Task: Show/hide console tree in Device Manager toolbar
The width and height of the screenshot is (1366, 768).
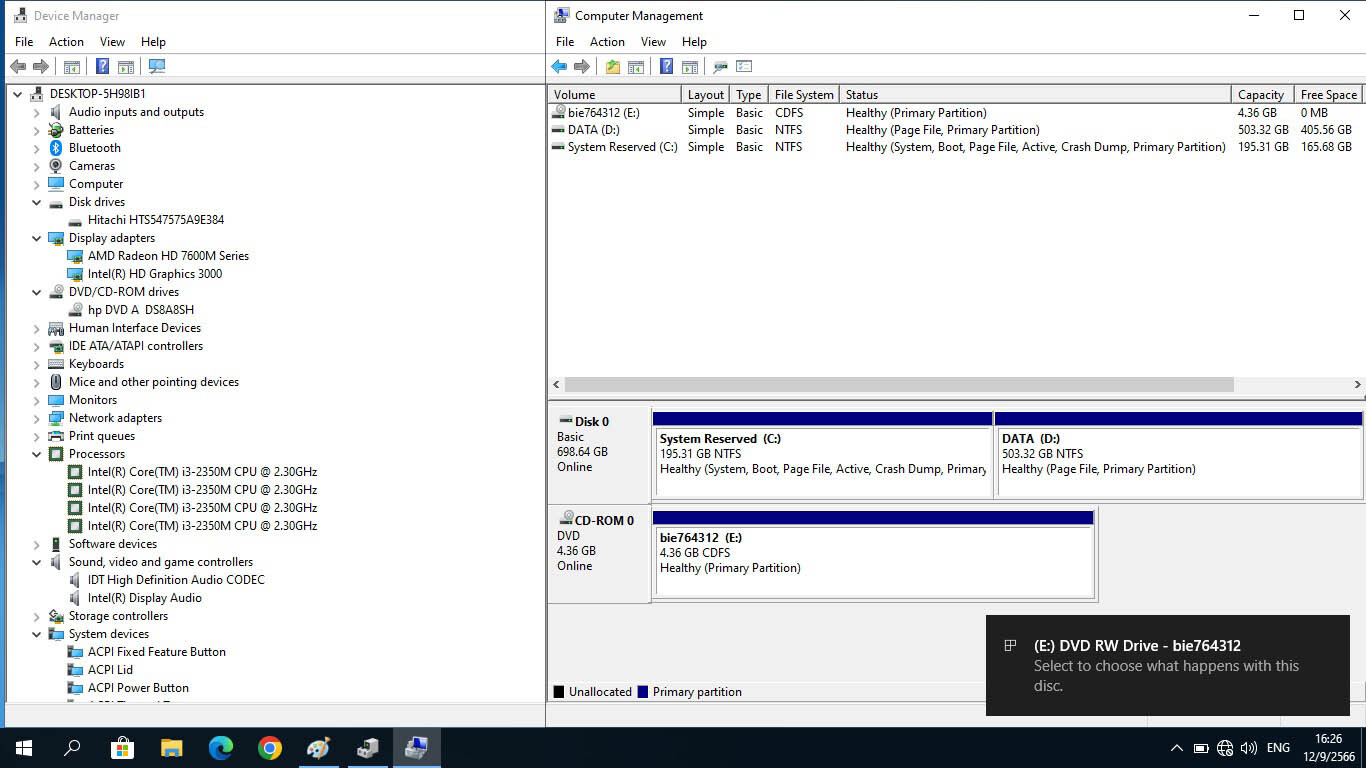Action: click(x=72, y=67)
